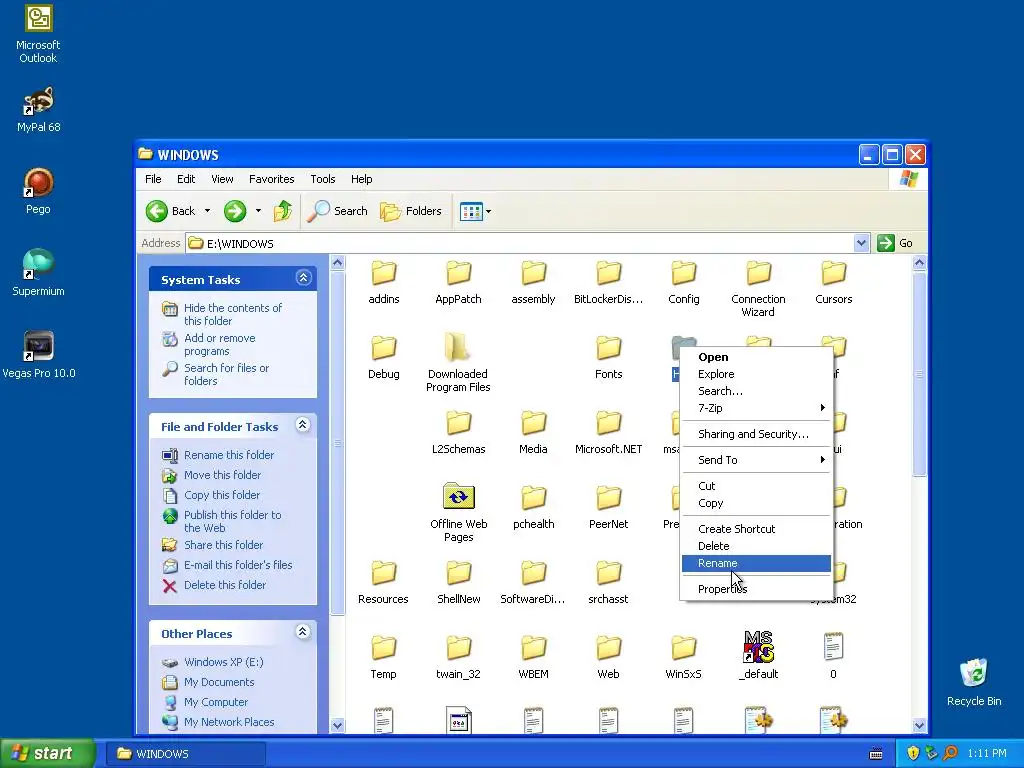The width and height of the screenshot is (1024, 768).
Task: Open the Views dropdown arrow
Action: tap(488, 211)
